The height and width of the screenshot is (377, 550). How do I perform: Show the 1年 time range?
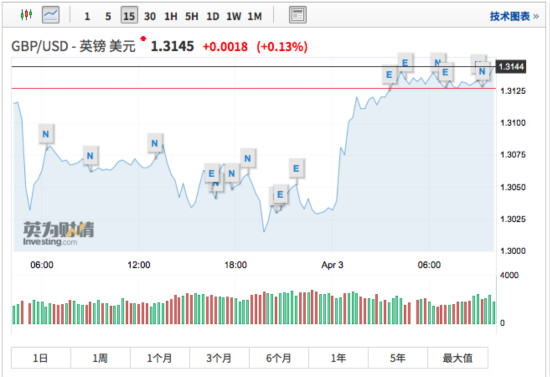(338, 358)
